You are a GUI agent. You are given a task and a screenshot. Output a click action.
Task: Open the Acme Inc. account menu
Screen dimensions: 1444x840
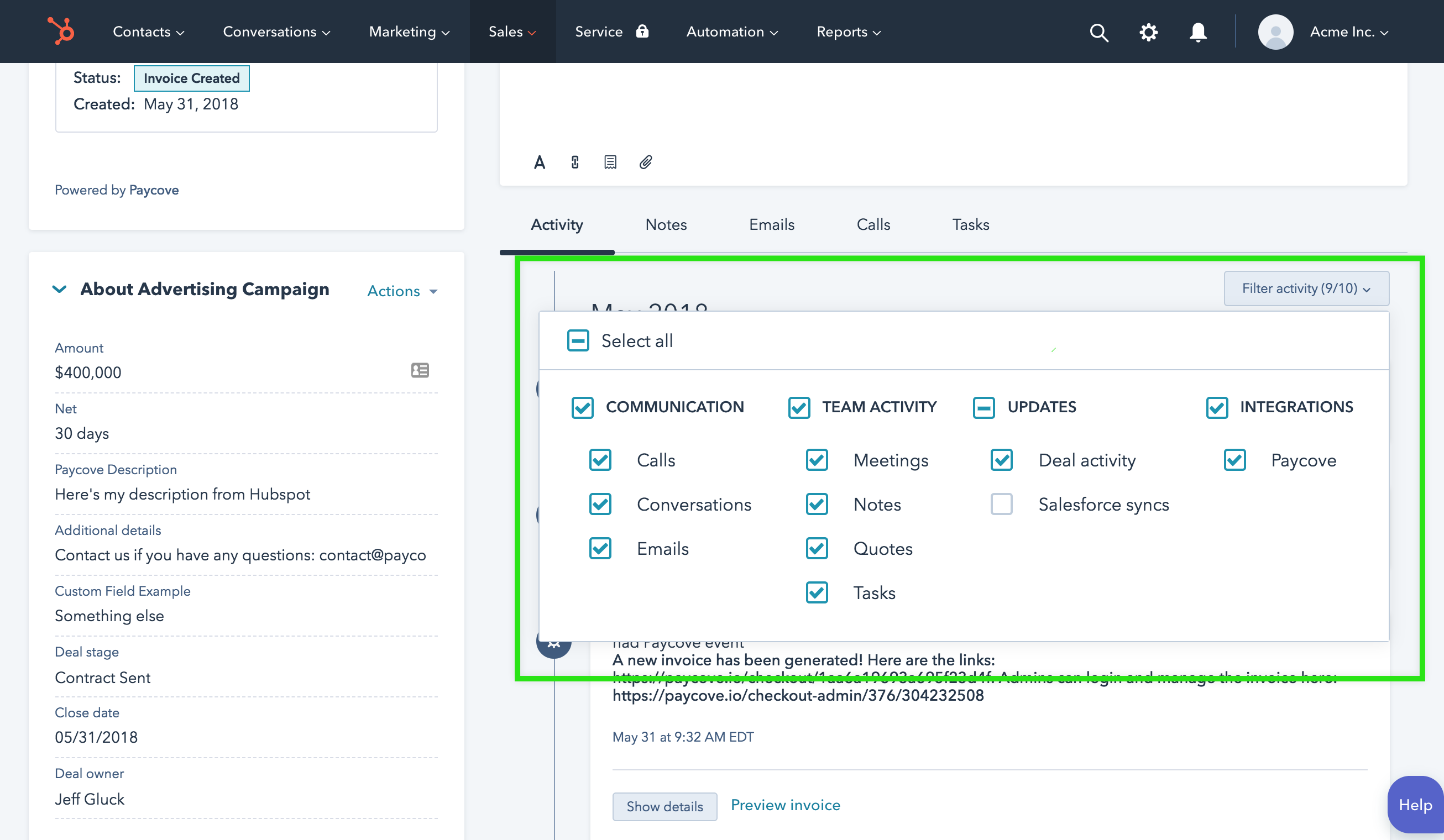[1349, 32]
